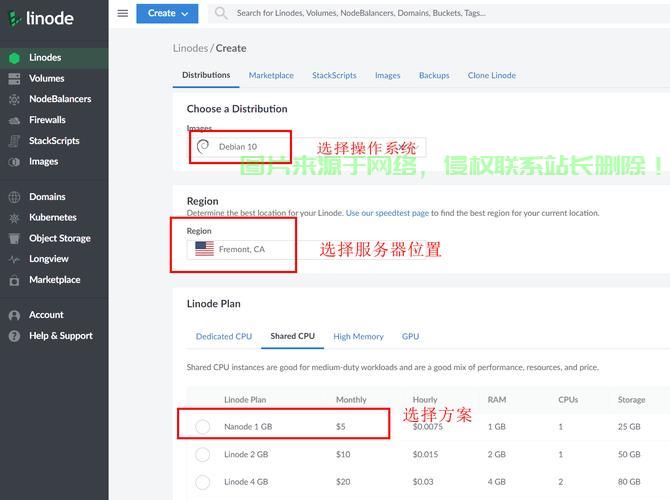Select the Dedicated CPU plan tab
The image size is (670, 500).
pos(224,337)
